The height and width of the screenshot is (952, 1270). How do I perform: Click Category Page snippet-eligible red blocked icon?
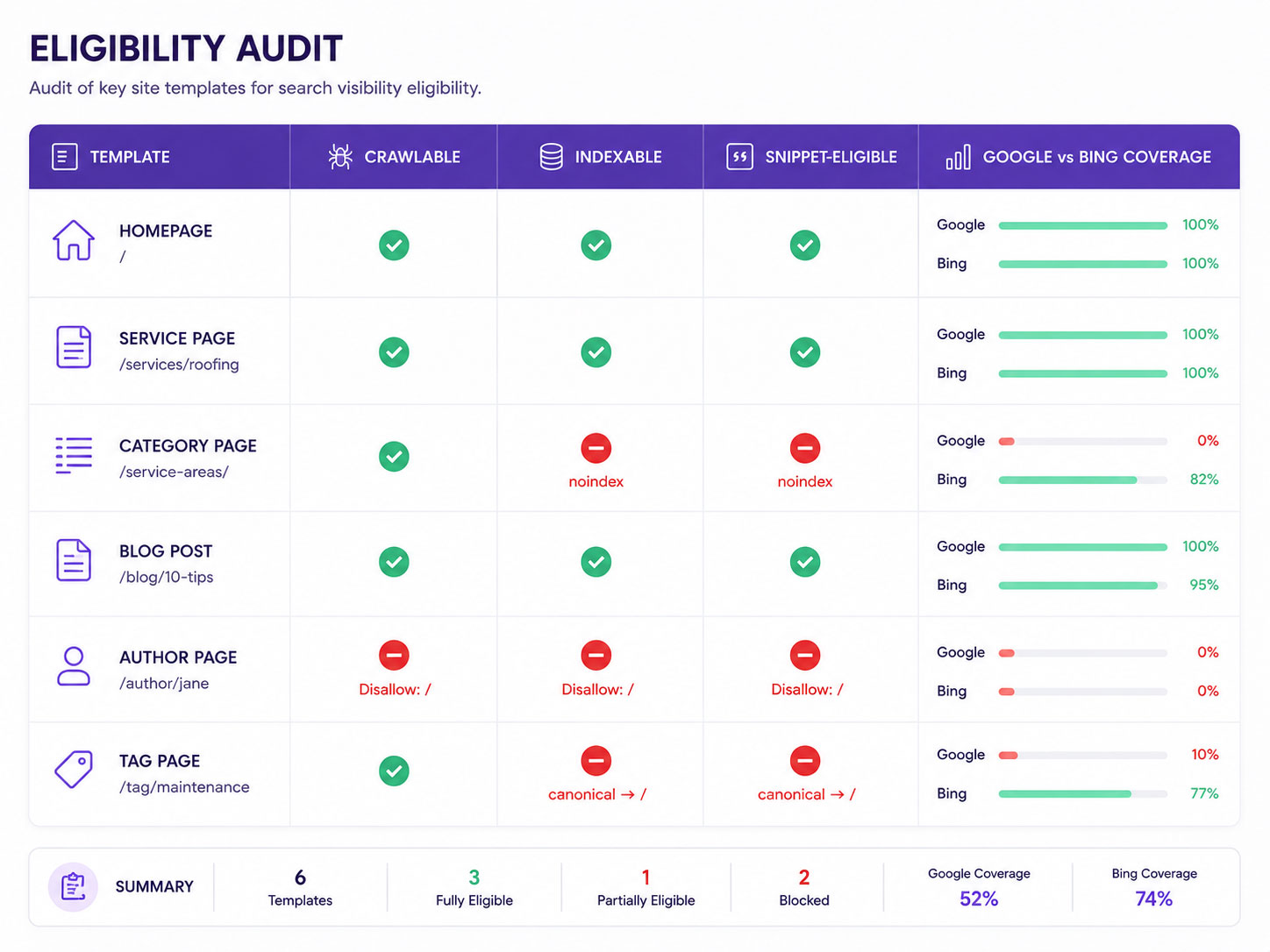point(805,449)
